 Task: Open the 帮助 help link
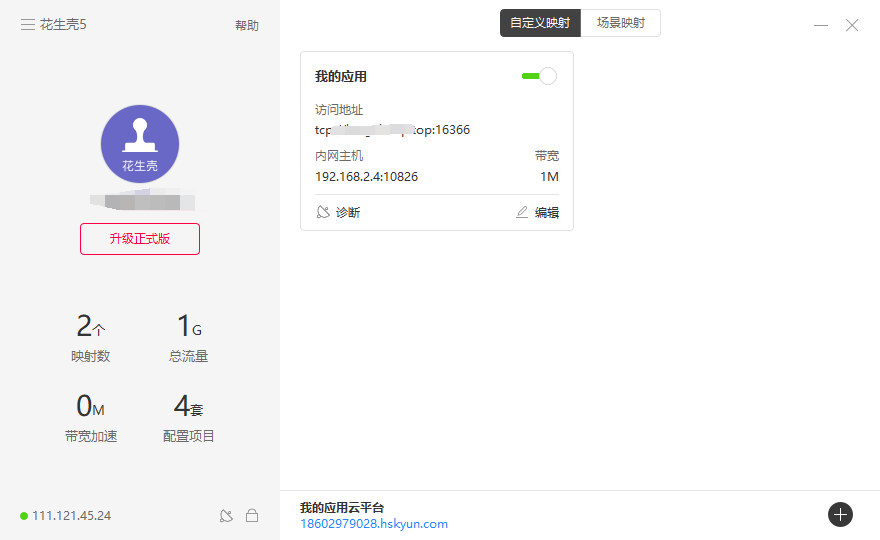(x=247, y=25)
